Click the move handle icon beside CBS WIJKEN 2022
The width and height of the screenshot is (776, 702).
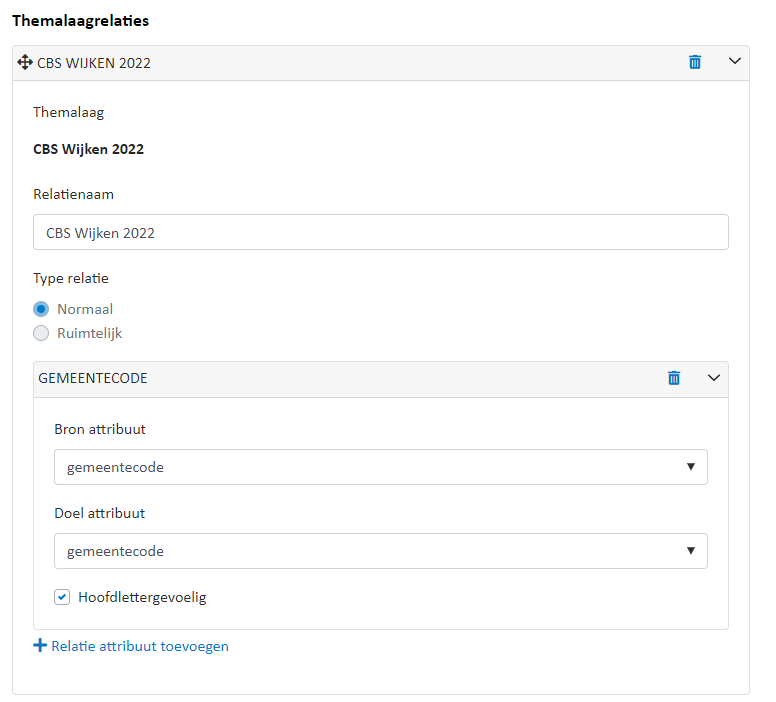[25, 62]
